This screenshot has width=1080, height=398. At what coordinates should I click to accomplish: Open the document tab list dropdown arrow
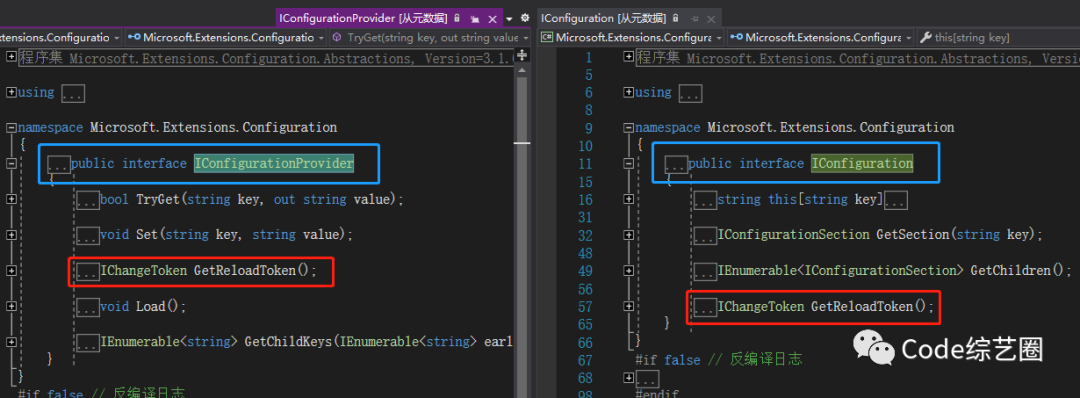click(510, 19)
